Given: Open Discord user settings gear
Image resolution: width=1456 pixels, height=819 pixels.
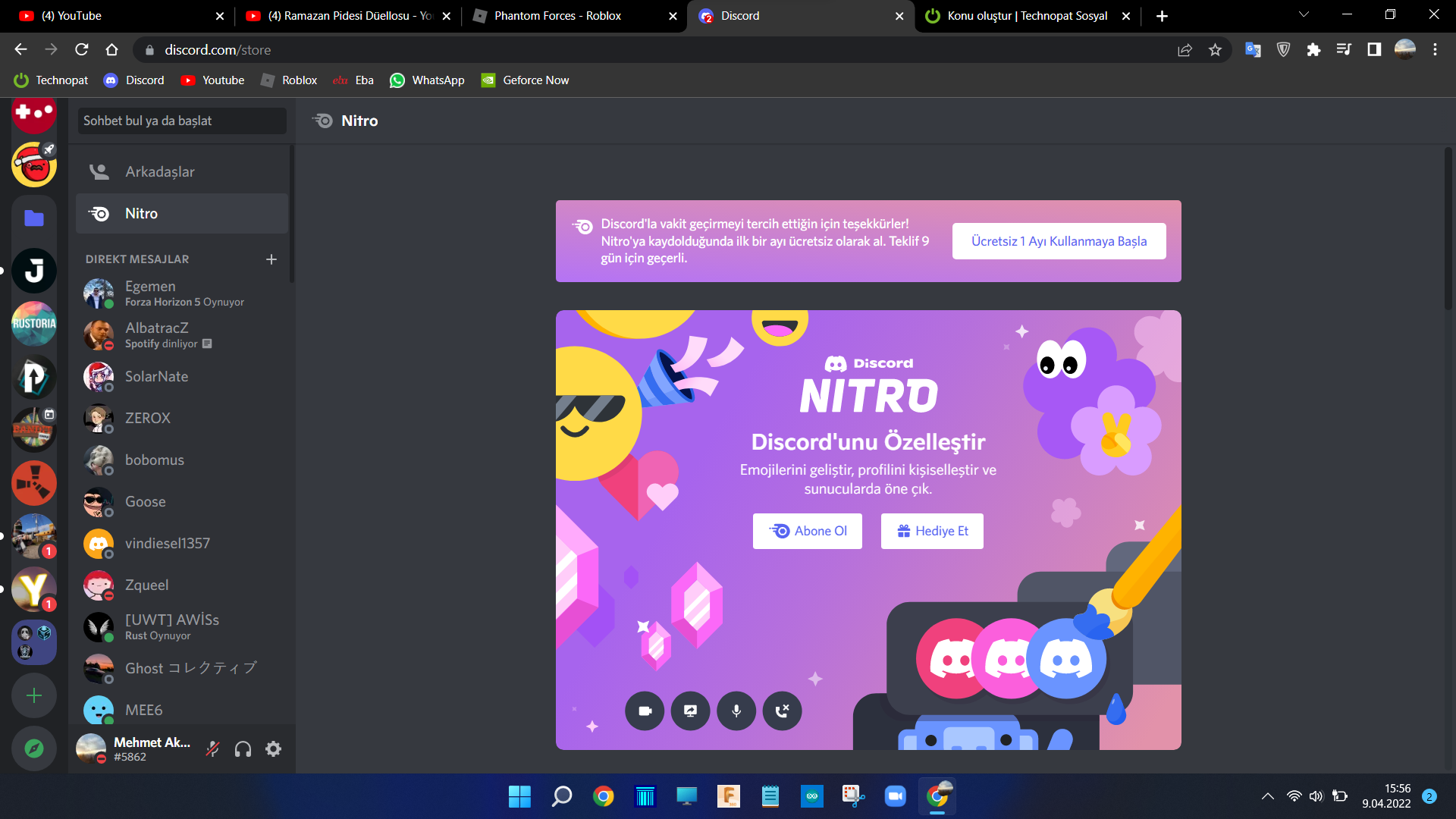Looking at the screenshot, I should [x=273, y=749].
